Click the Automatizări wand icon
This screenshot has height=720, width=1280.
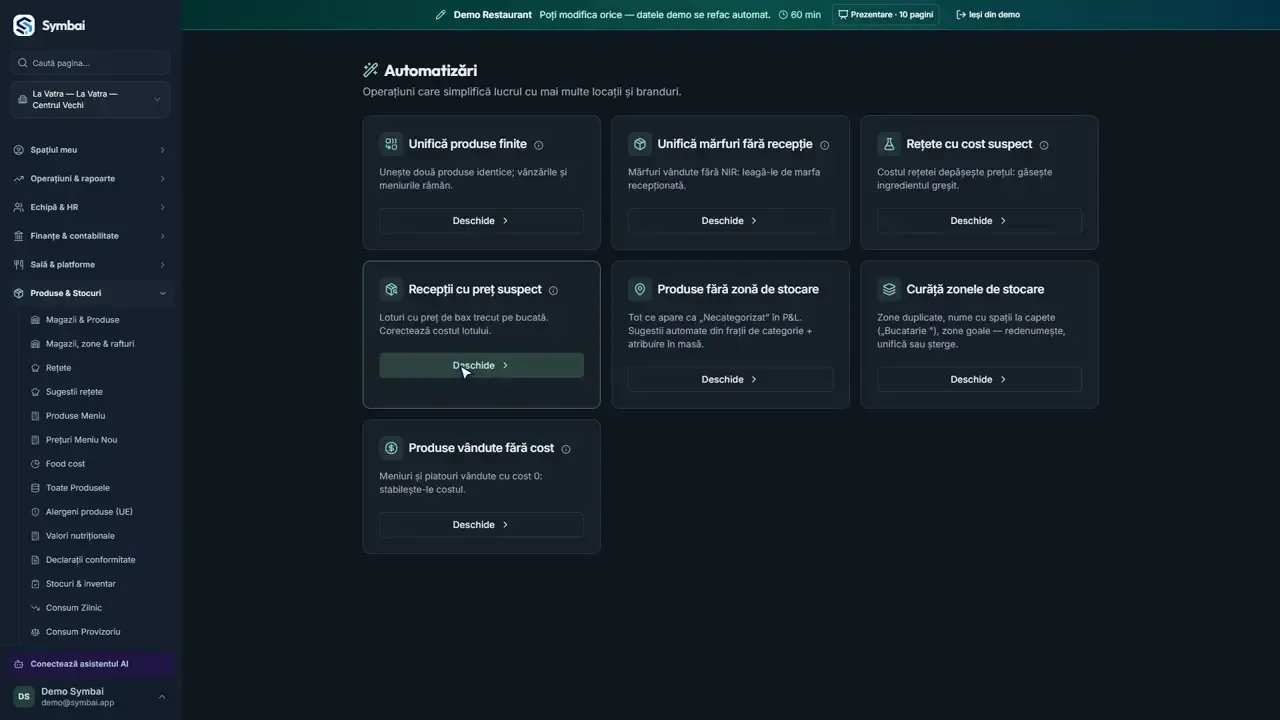[x=370, y=70]
